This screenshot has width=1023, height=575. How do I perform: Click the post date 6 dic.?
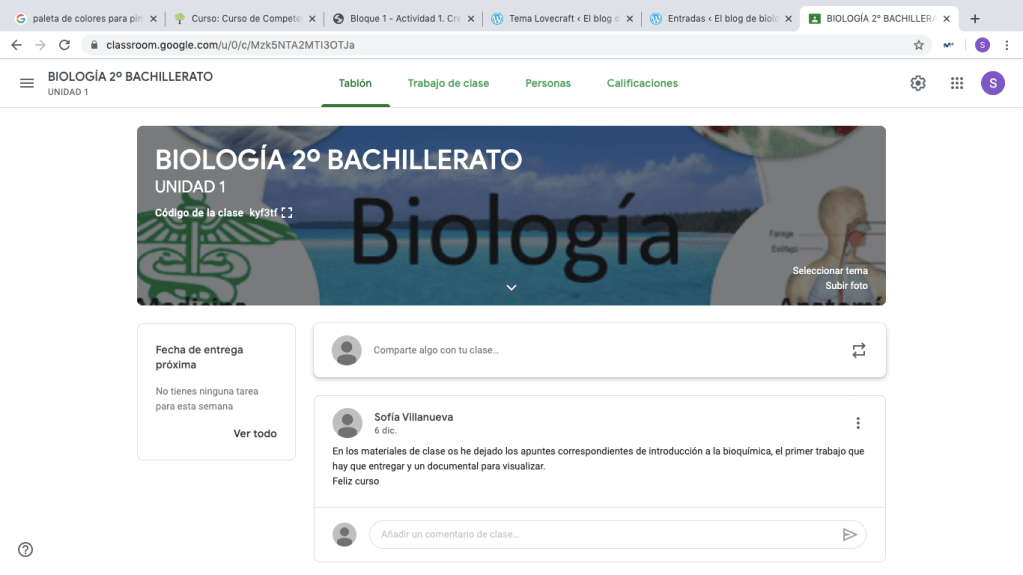pos(385,431)
